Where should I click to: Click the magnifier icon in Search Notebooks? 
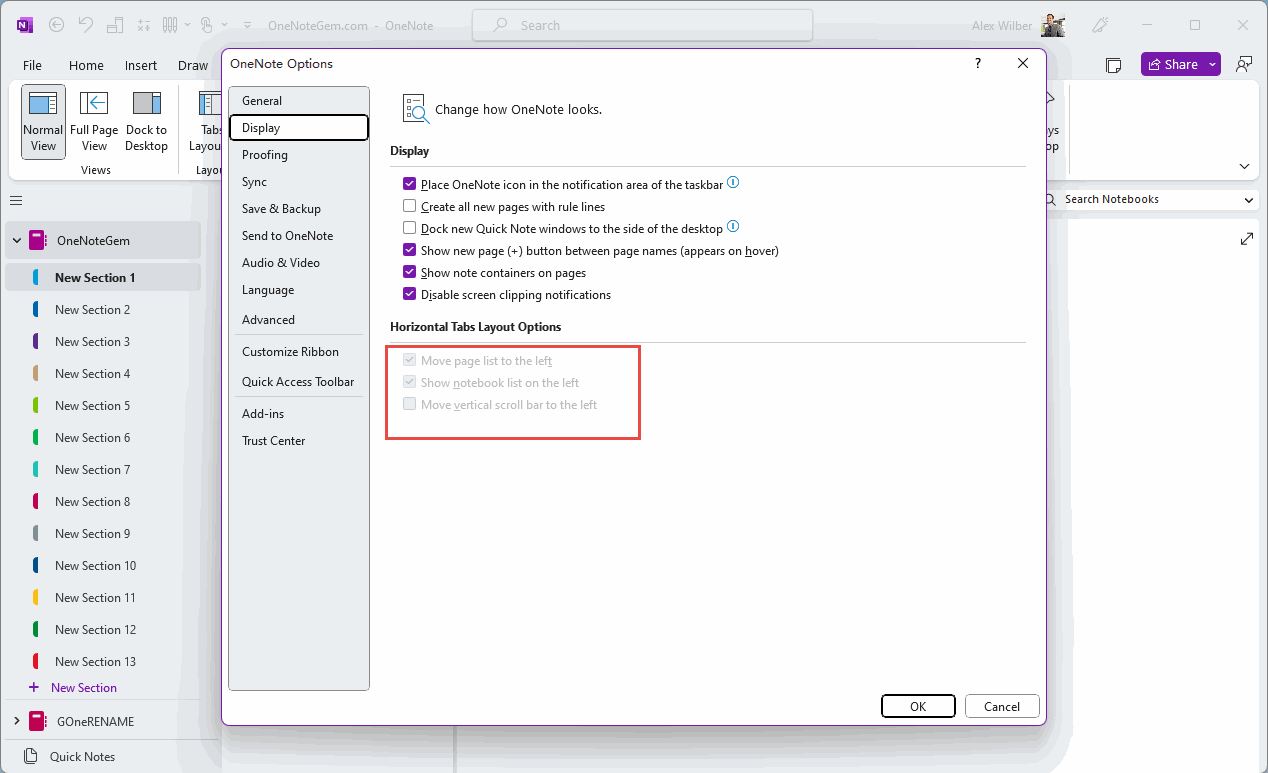click(1050, 200)
